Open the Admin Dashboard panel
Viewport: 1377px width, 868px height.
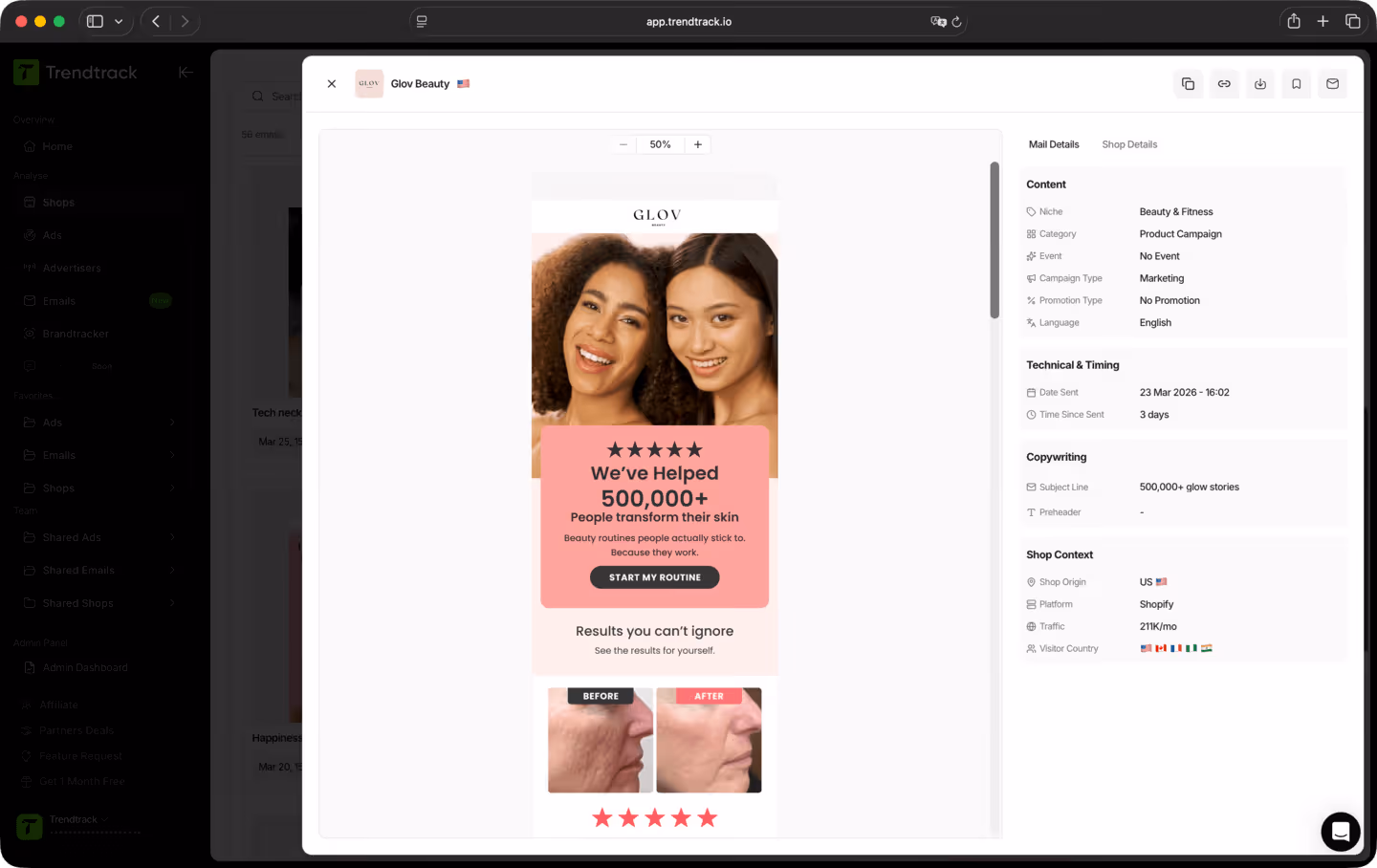pyautogui.click(x=84, y=666)
